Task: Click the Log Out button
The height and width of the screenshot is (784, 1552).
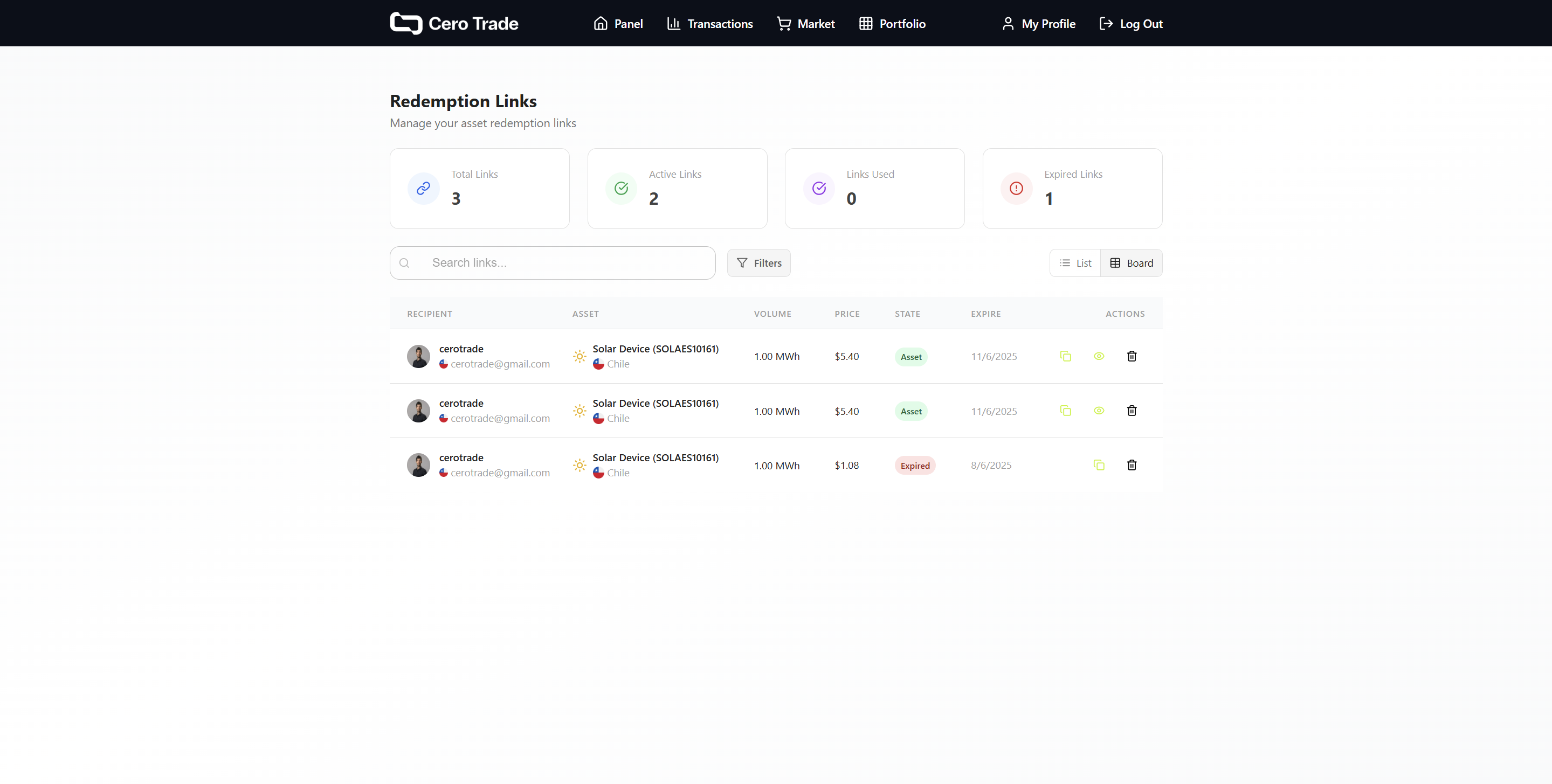Action: coord(1131,24)
